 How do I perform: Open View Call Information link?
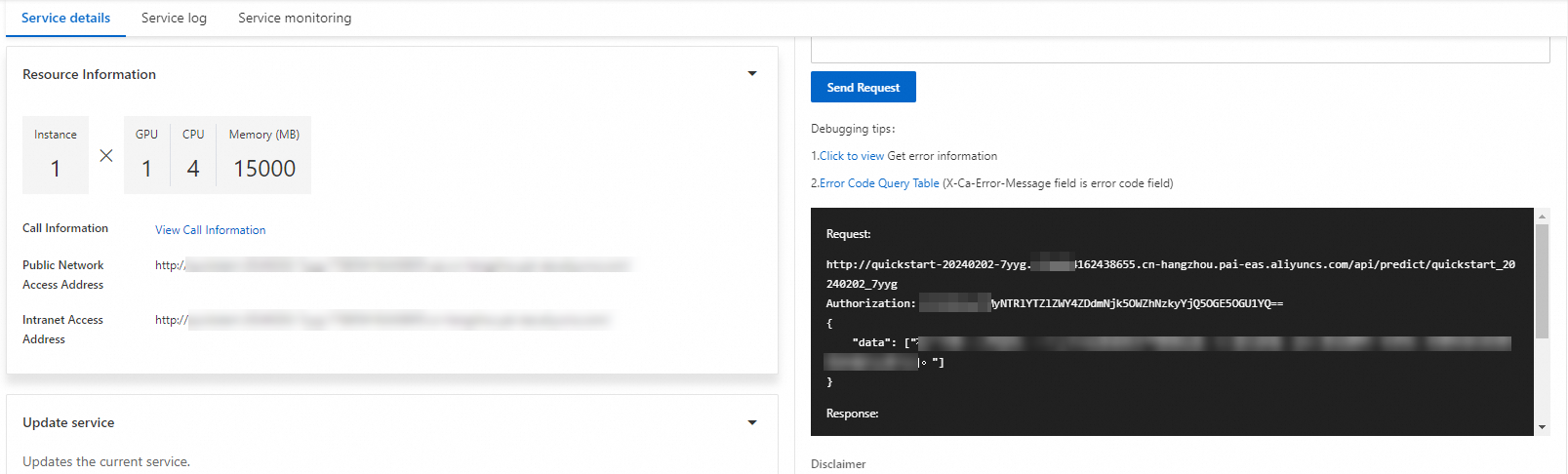(211, 230)
